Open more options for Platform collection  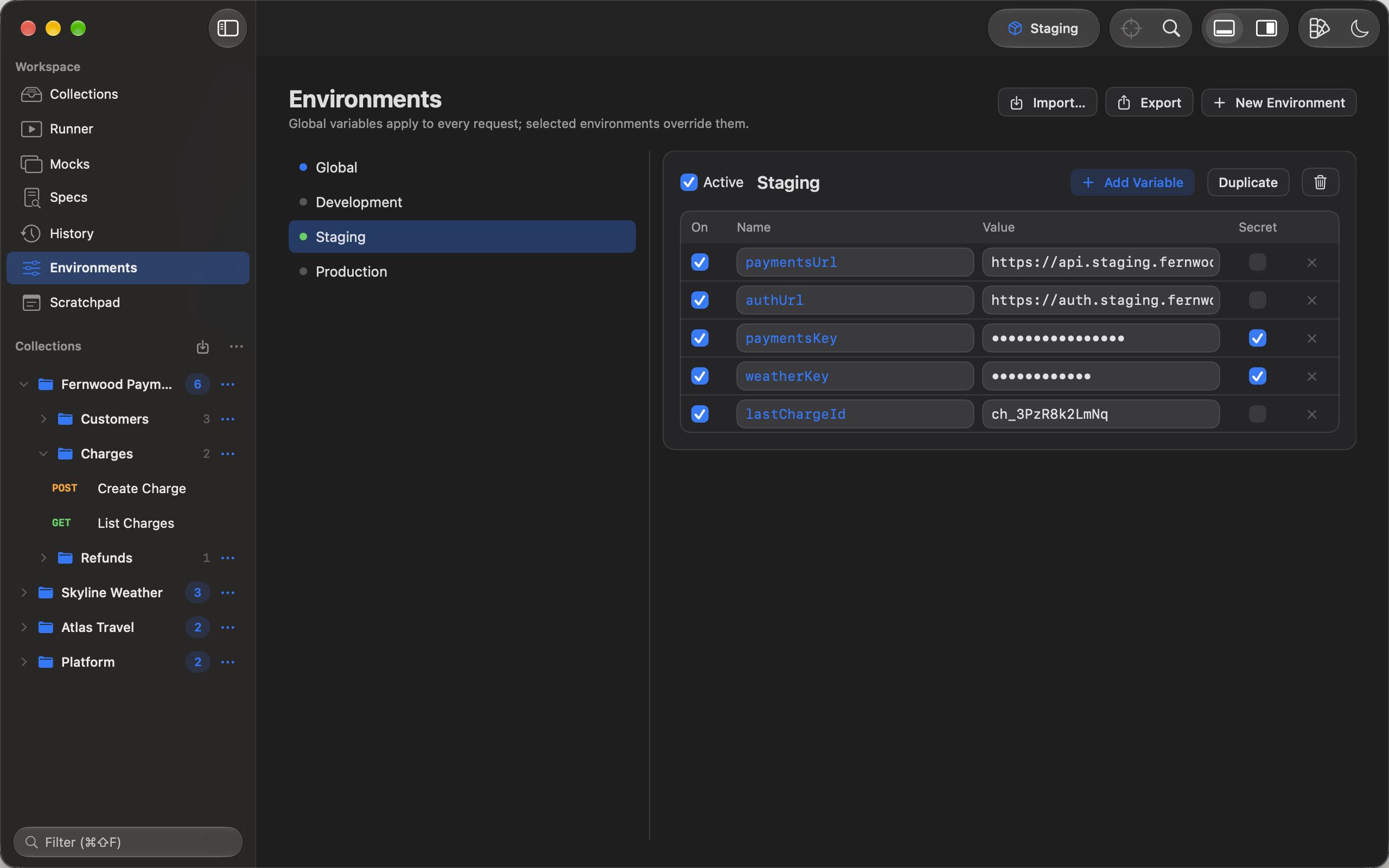pyautogui.click(x=228, y=662)
